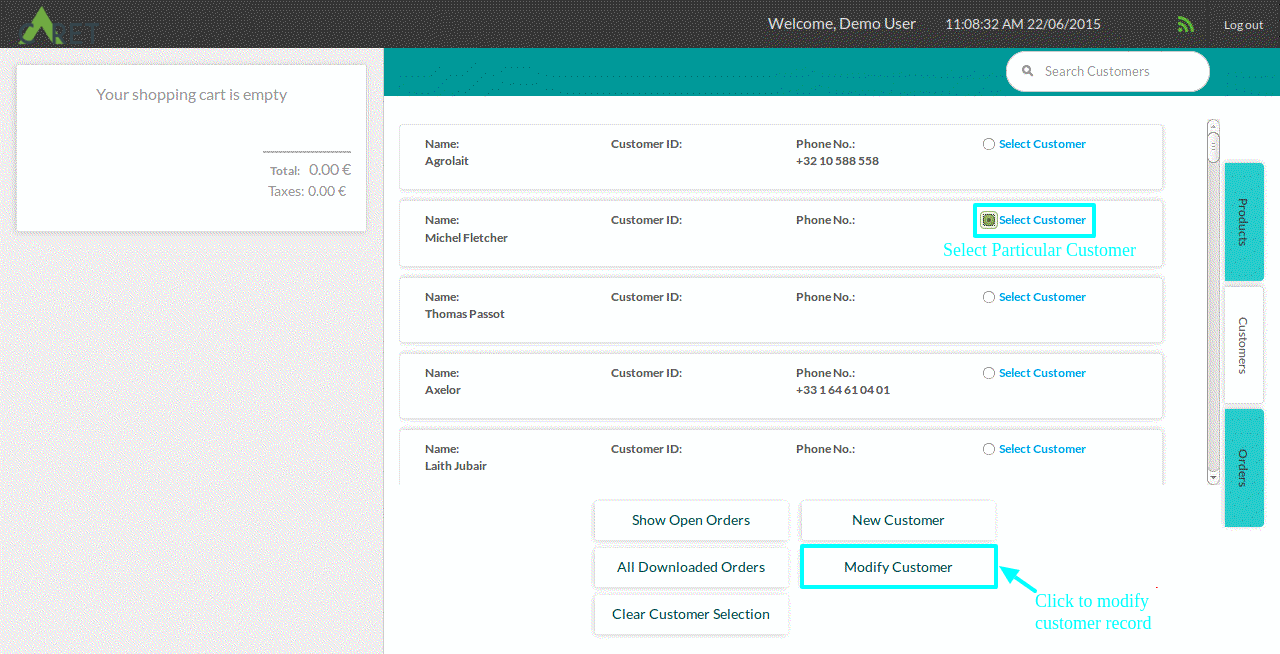Toggle Michel Fletcher's Select Customer radio button

point(988,219)
